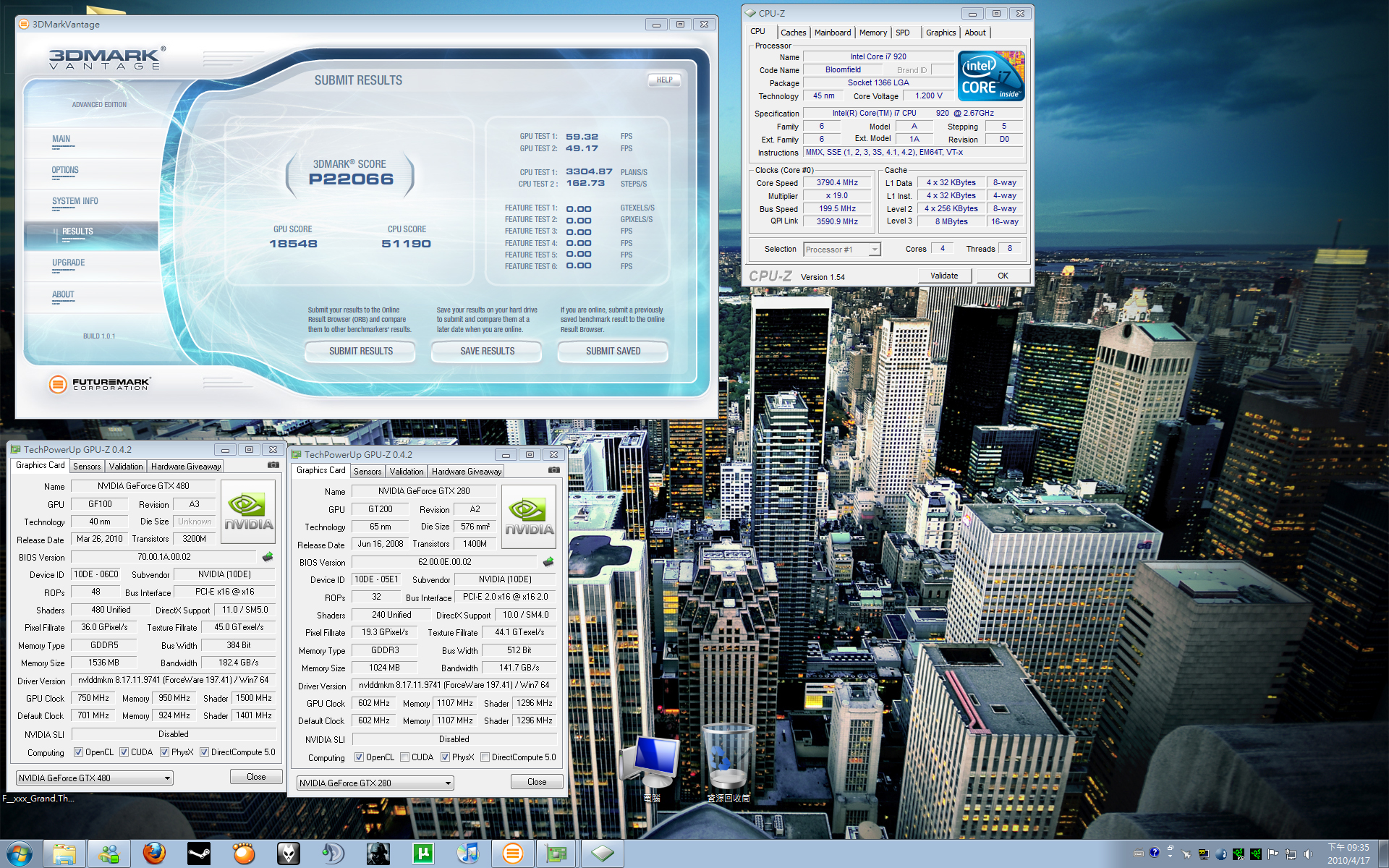1389x868 pixels.
Task: Open volume control in system tray
Action: (1308, 854)
